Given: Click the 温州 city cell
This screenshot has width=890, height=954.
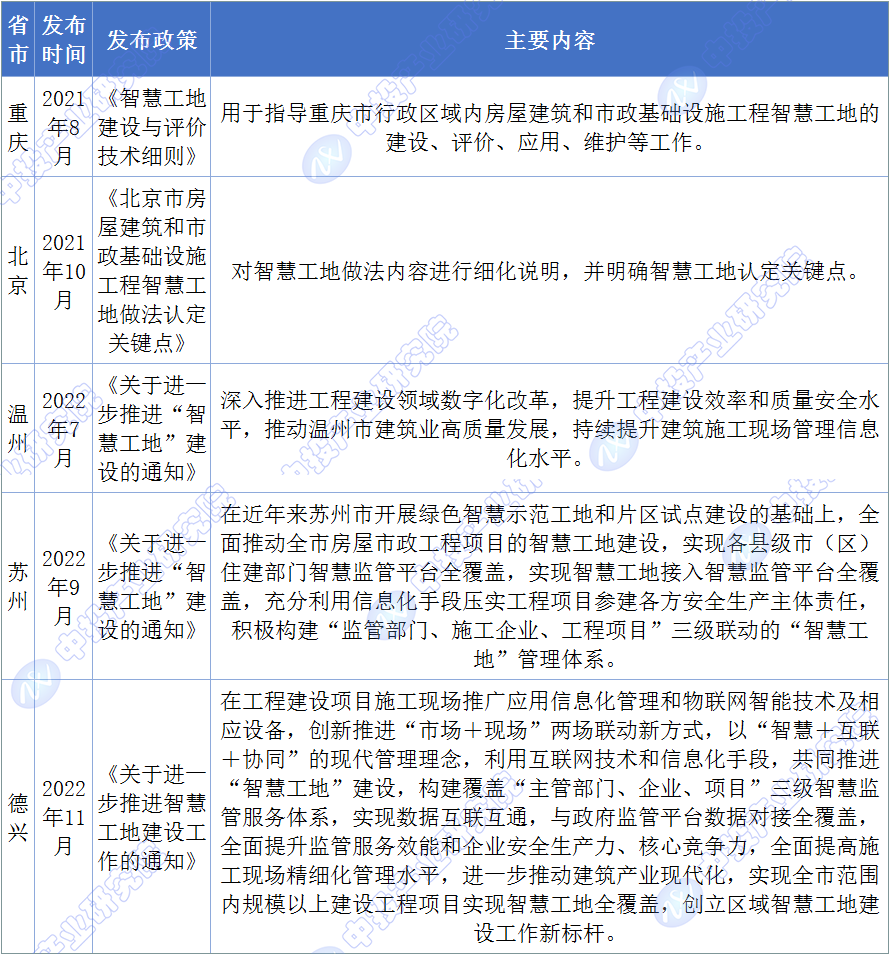Looking at the screenshot, I should pyautogui.click(x=18, y=428).
